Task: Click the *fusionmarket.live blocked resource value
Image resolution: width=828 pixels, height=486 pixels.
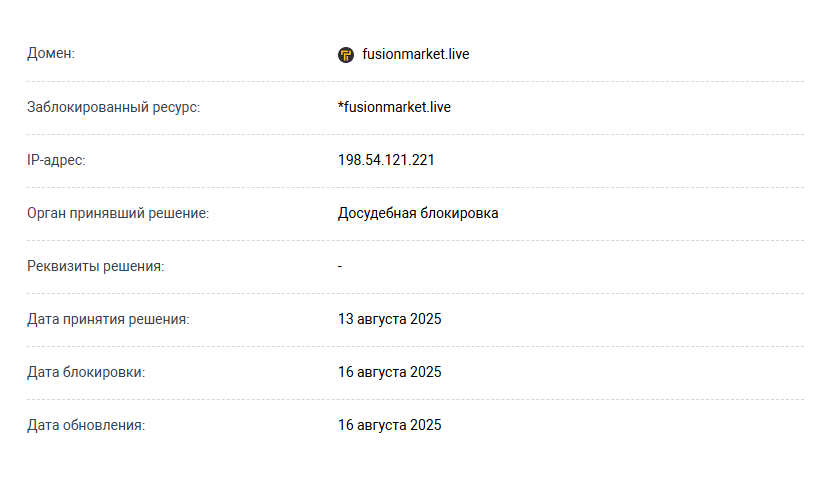Action: tap(394, 107)
